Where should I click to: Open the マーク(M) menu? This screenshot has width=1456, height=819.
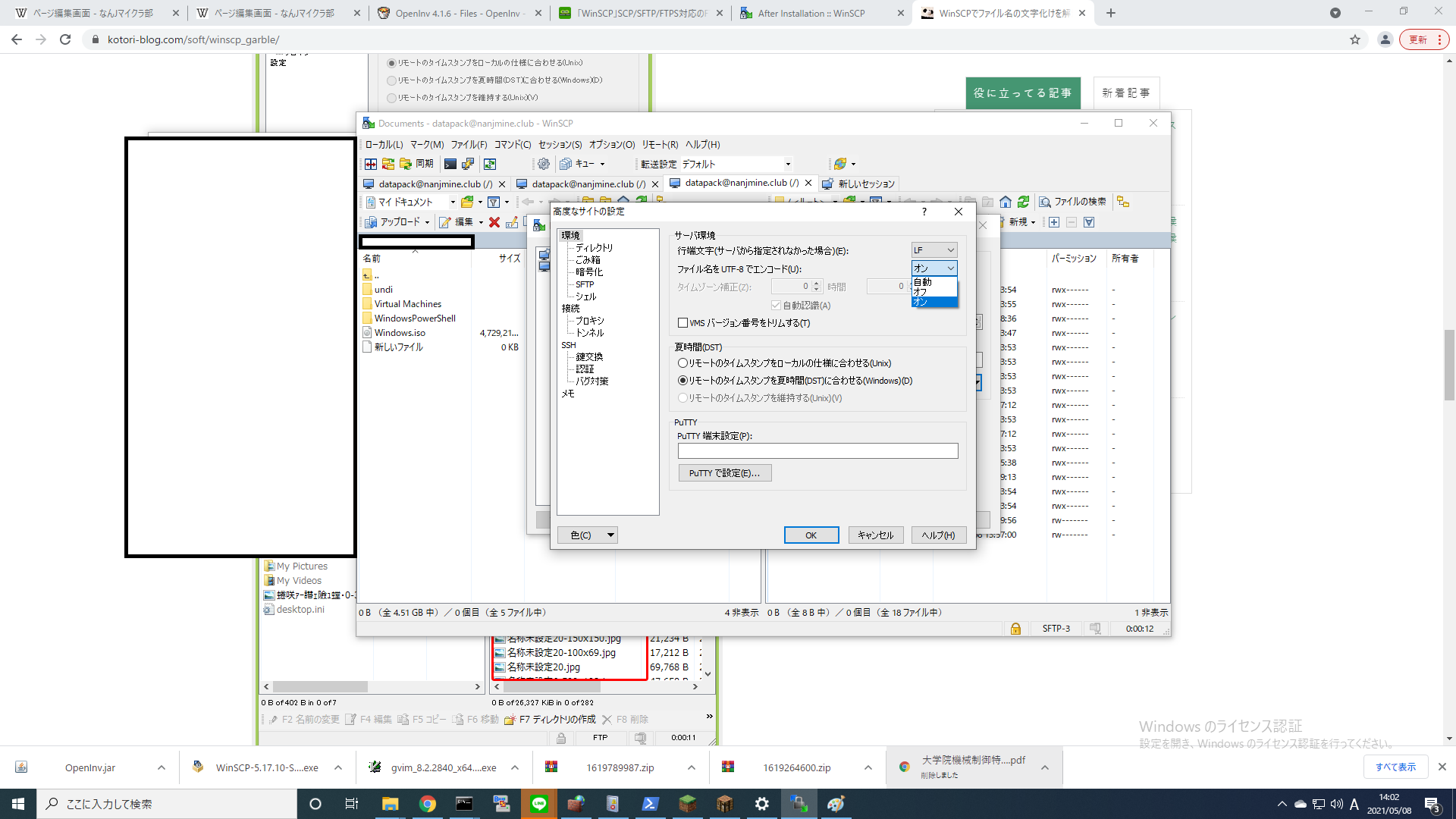point(427,144)
